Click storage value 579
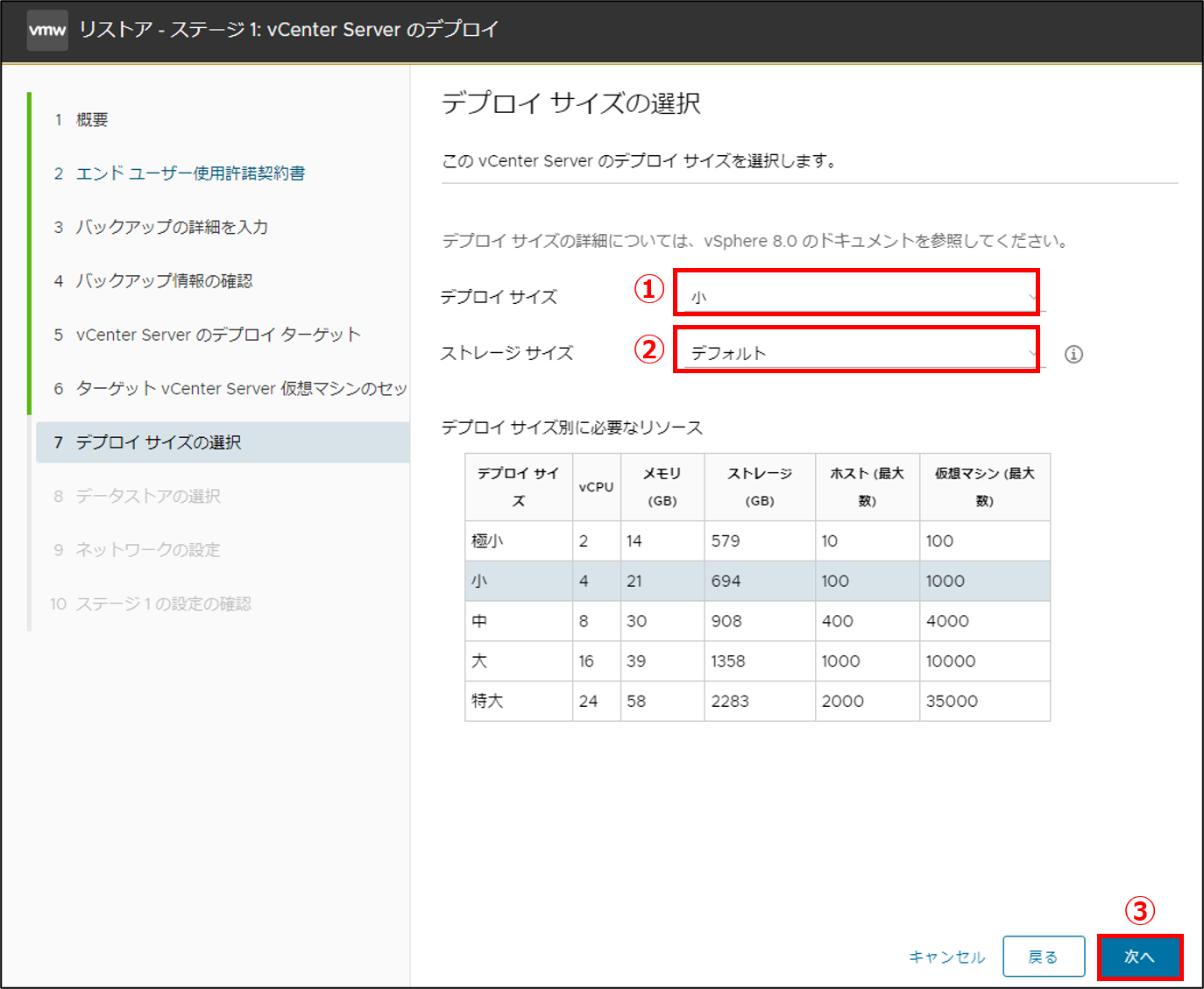 click(x=726, y=541)
